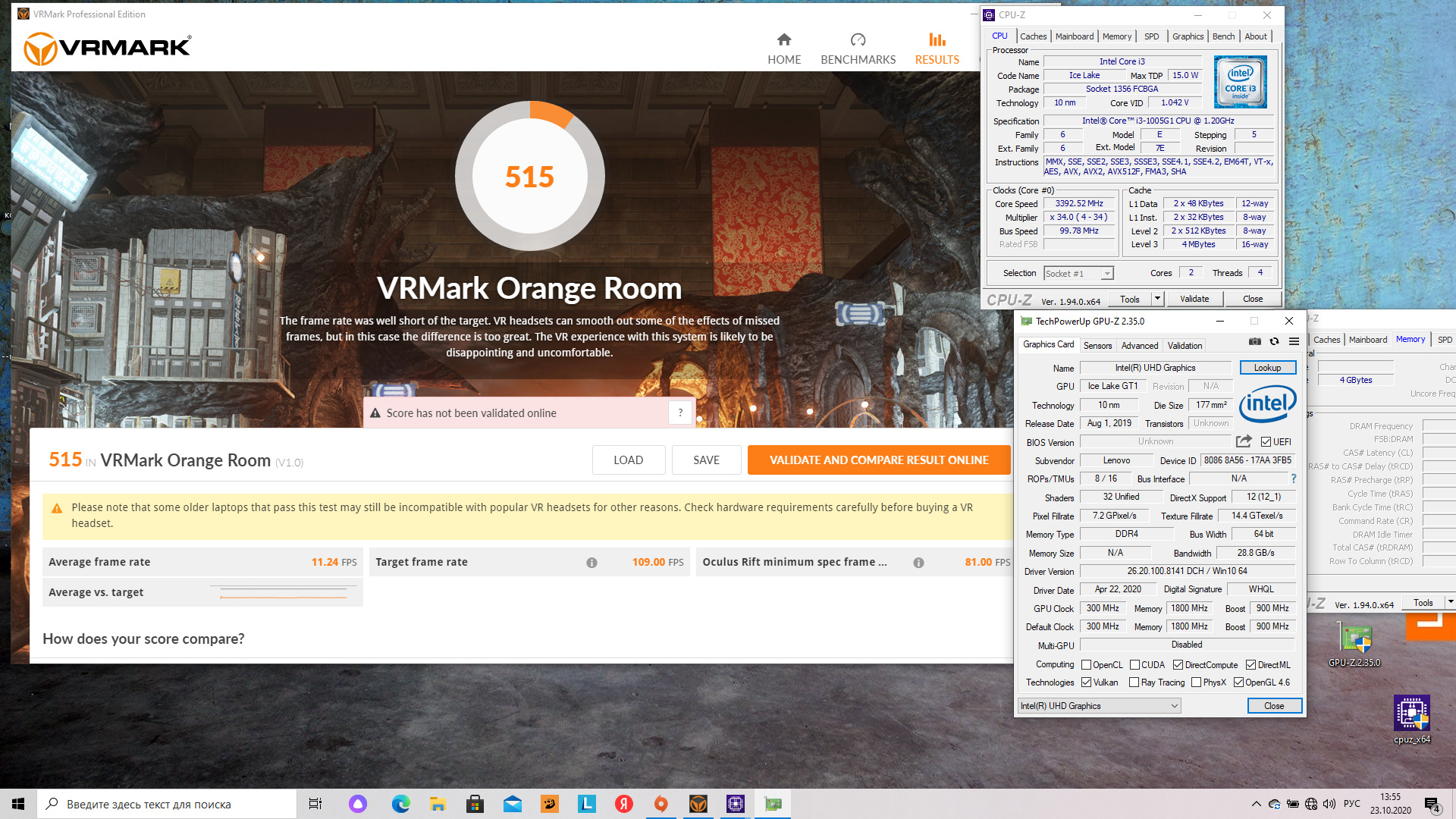Toggle the UEFI checkbox in GPU-Z
The height and width of the screenshot is (819, 1456).
(x=1266, y=441)
